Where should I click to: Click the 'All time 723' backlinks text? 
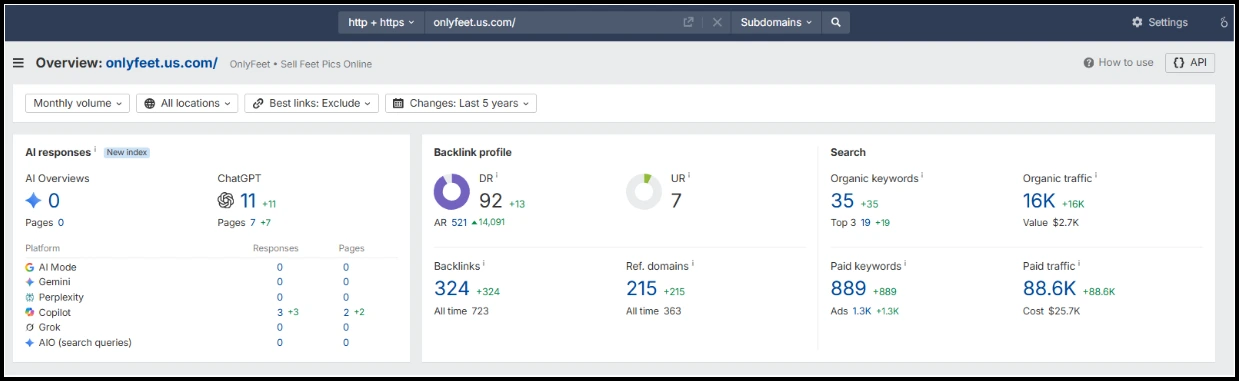(x=461, y=311)
